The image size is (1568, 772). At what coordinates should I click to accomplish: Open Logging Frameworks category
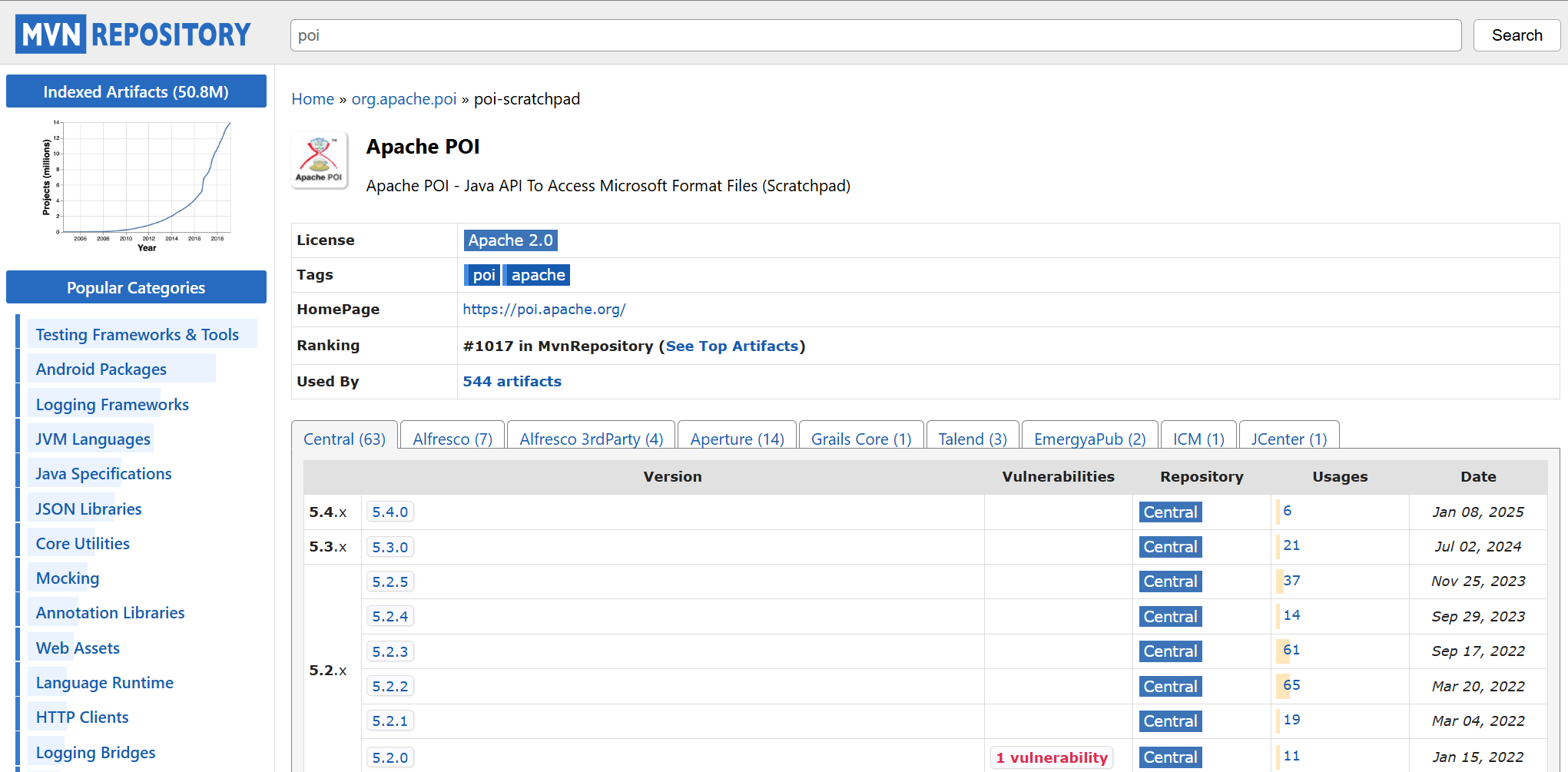[x=112, y=405]
